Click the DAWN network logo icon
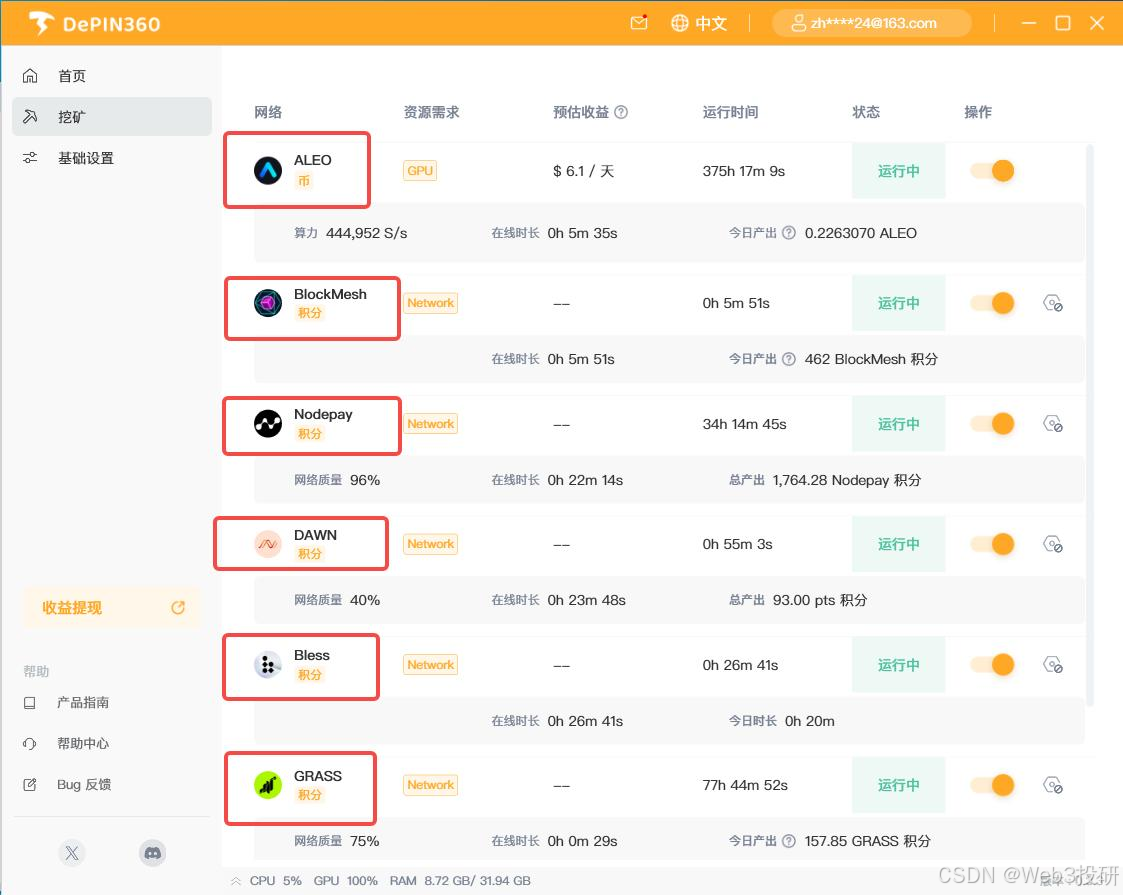Screen dimensions: 1123x895 click(x=268, y=544)
